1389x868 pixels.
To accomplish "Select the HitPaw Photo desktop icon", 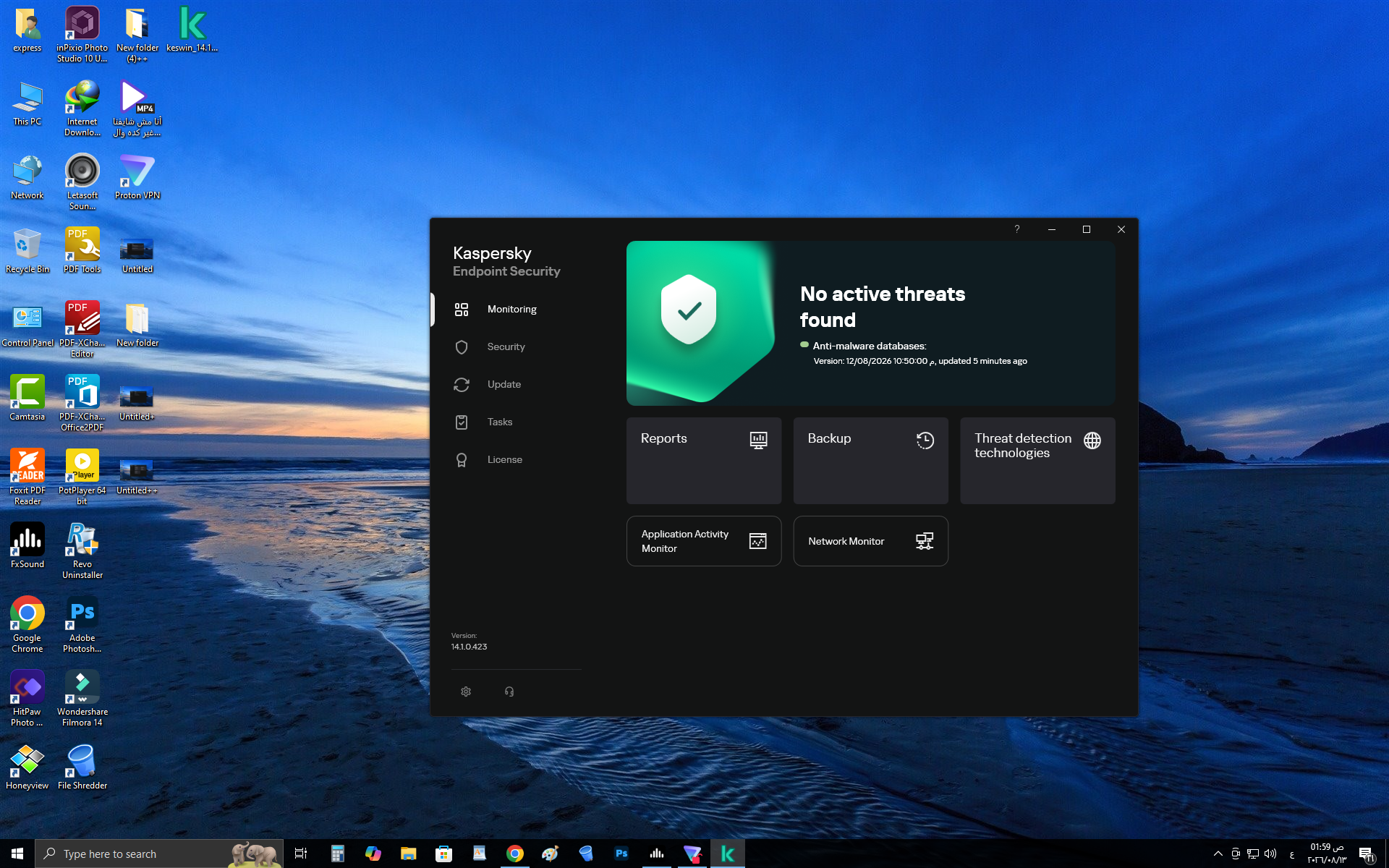I will (x=27, y=698).
